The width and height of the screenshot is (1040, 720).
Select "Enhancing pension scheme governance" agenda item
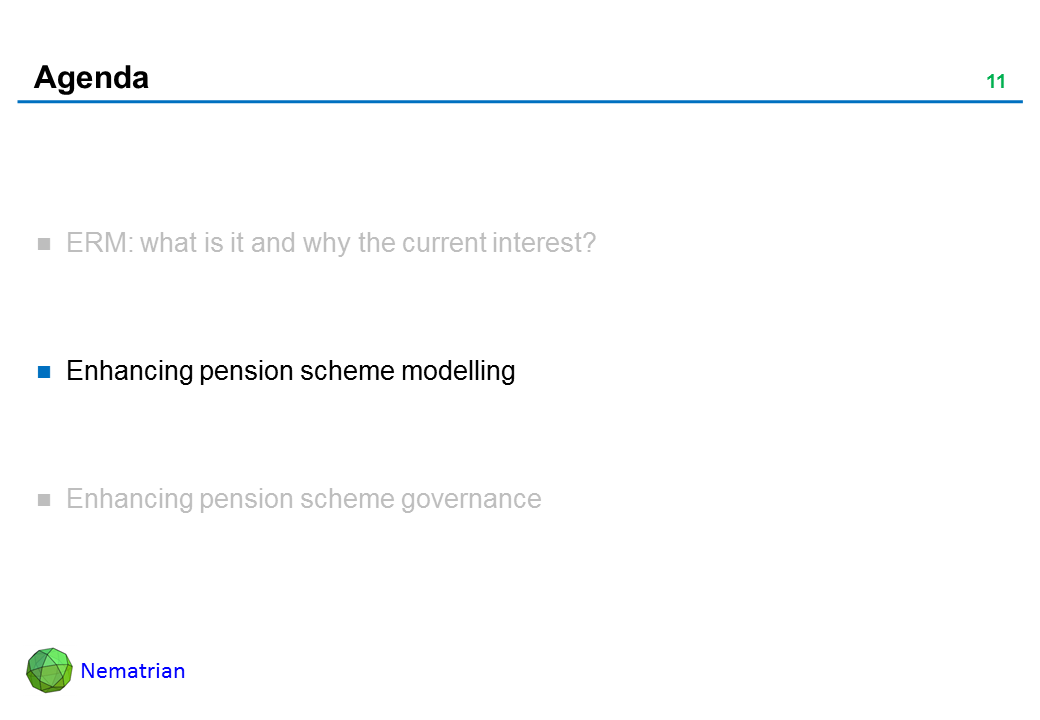(303, 499)
